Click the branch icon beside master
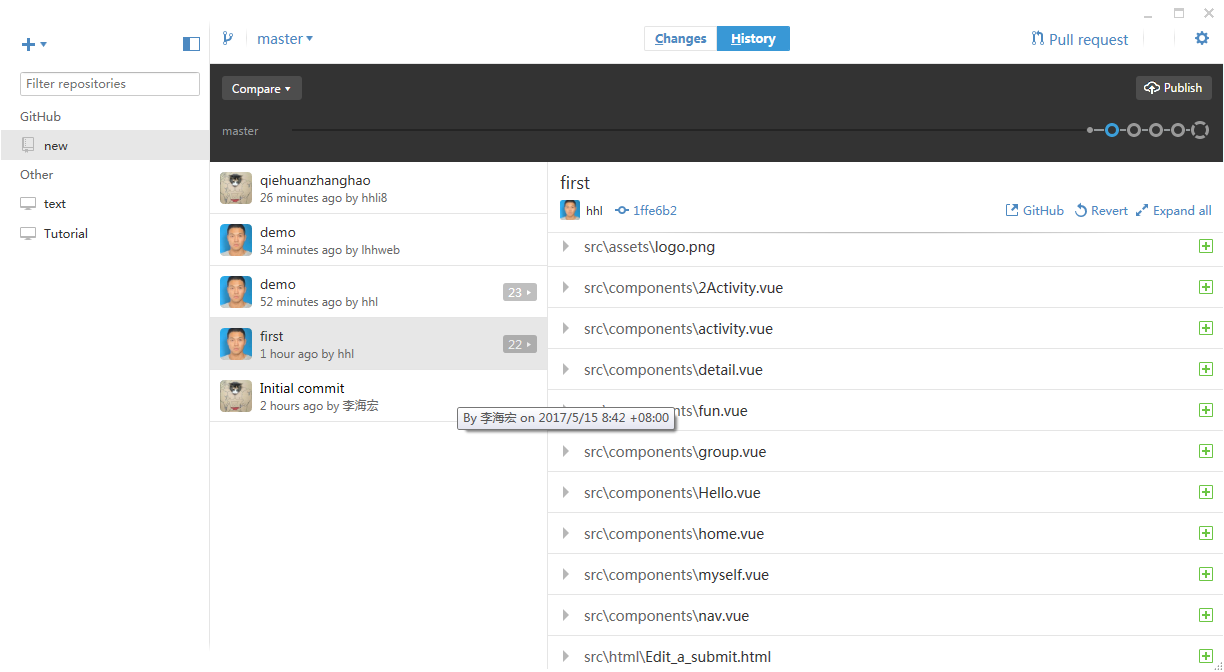1224x672 pixels. click(228, 39)
